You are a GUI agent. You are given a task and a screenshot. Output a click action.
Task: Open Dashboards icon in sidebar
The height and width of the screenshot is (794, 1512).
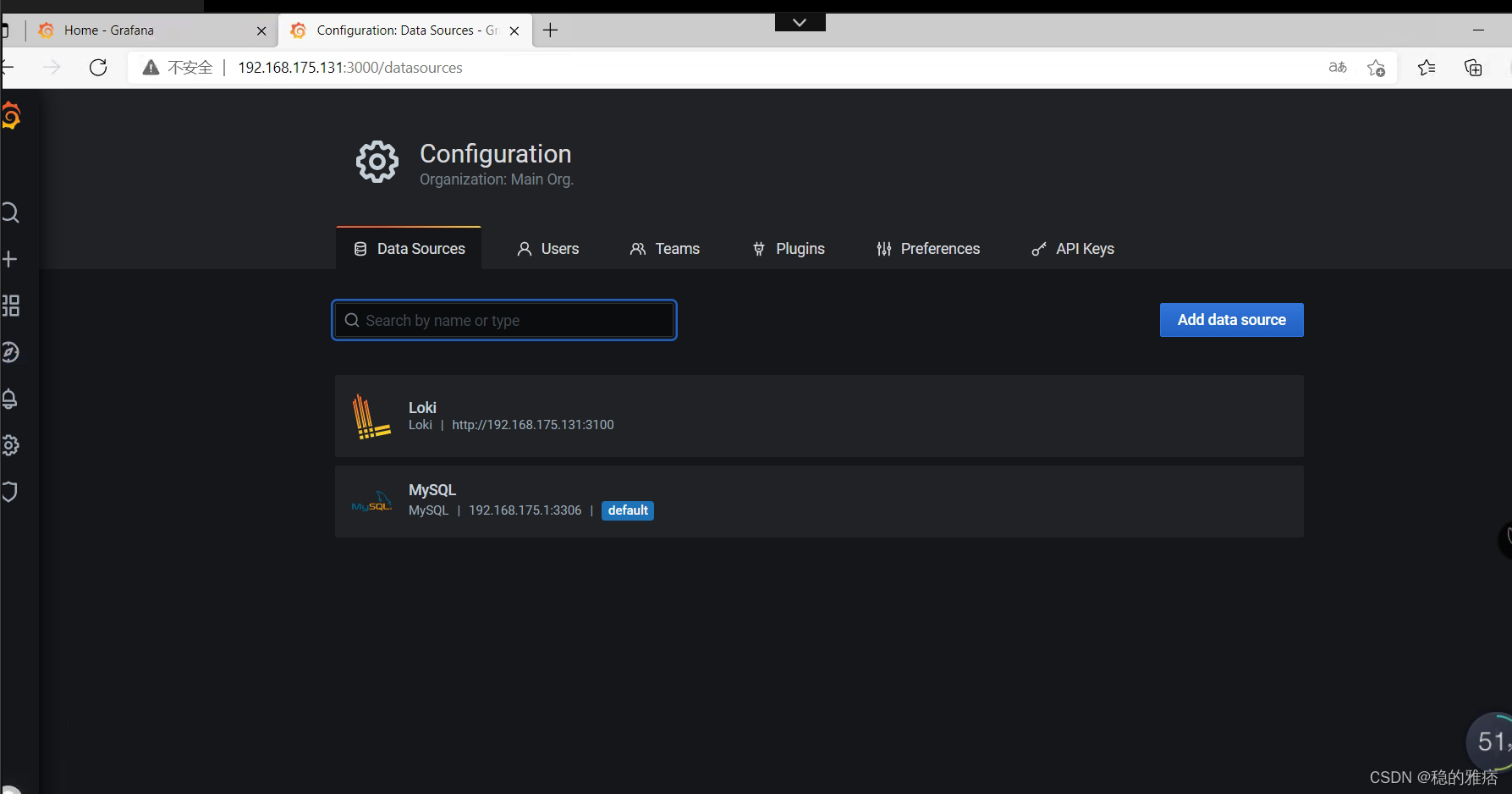pyautogui.click(x=10, y=306)
